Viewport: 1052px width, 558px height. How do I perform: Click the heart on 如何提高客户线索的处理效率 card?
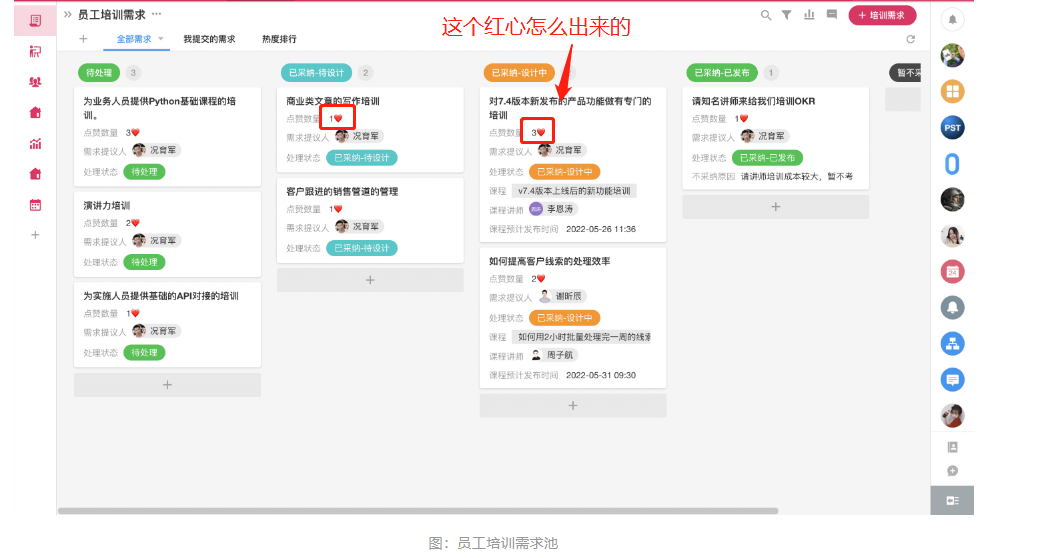point(541,279)
